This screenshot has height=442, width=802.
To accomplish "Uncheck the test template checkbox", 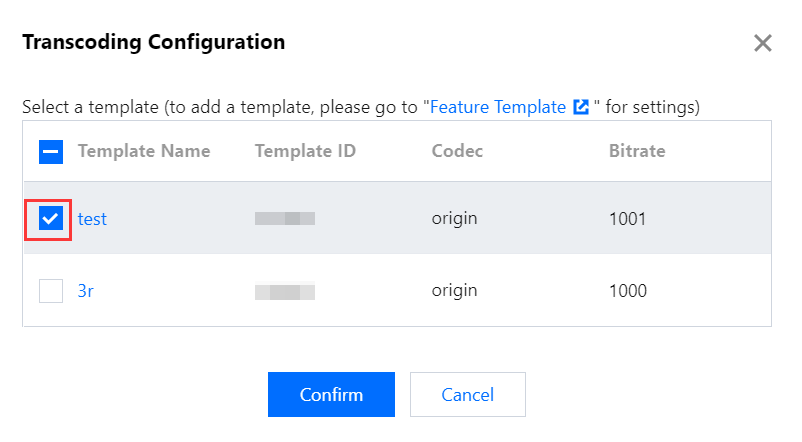I will 50,219.
